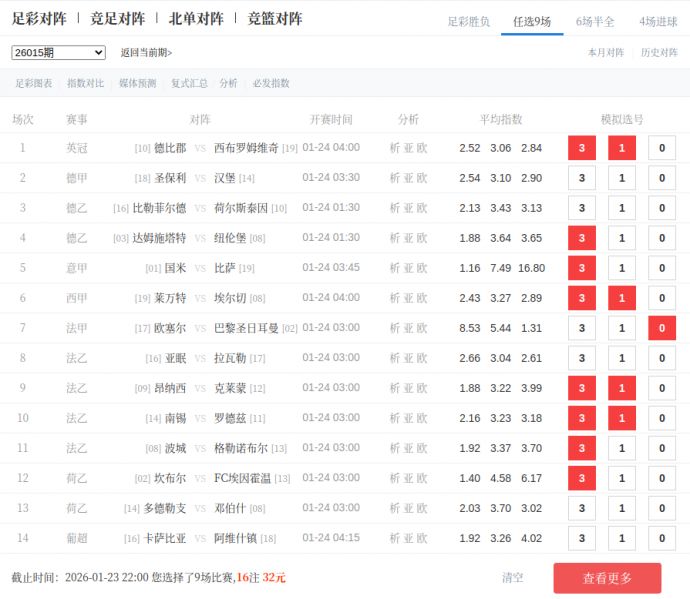Image resolution: width=690 pixels, height=599 pixels.
Task: Open 历史对阵 link
Action: click(659, 53)
